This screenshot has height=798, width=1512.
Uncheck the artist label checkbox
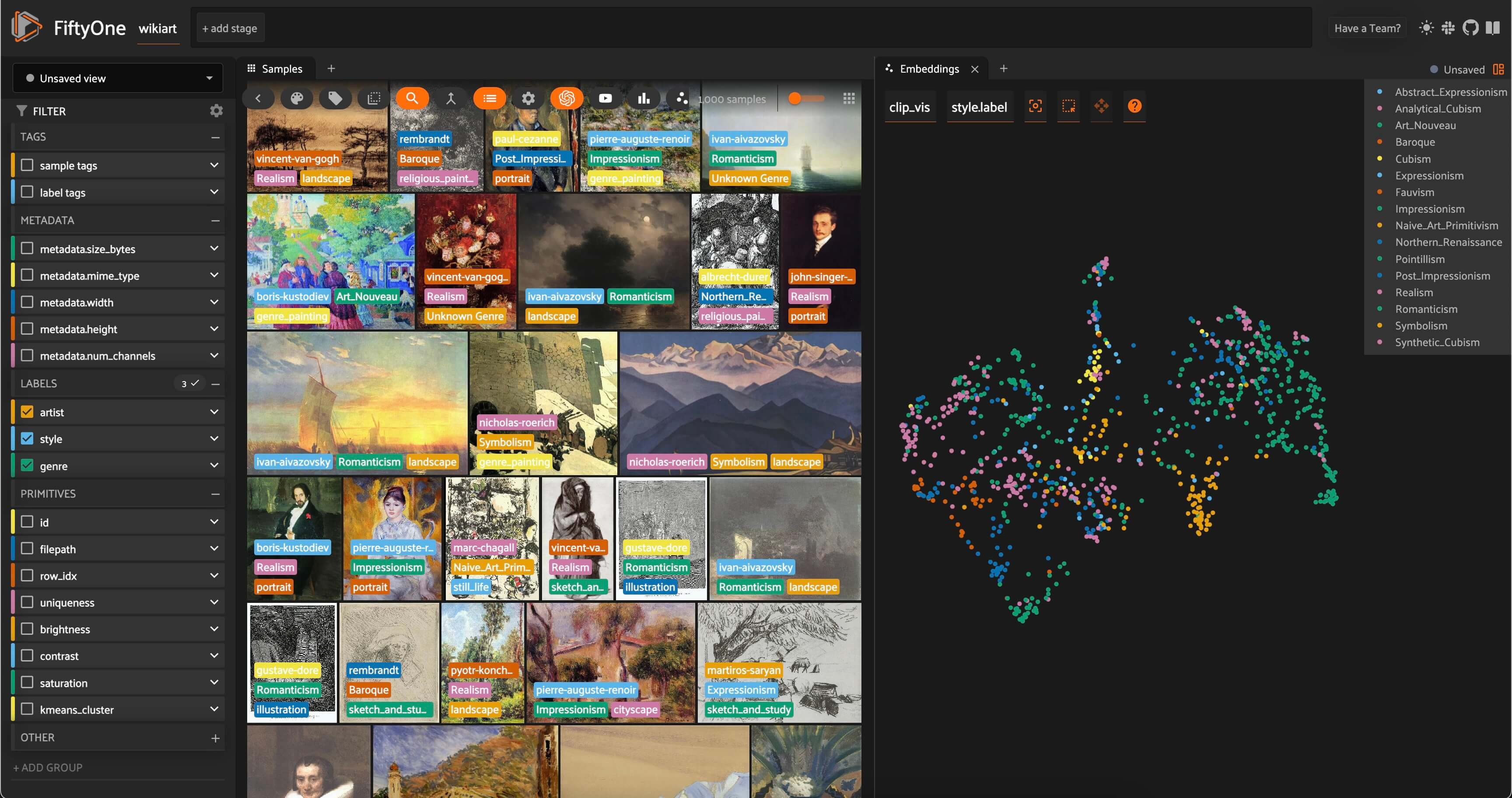coord(27,412)
